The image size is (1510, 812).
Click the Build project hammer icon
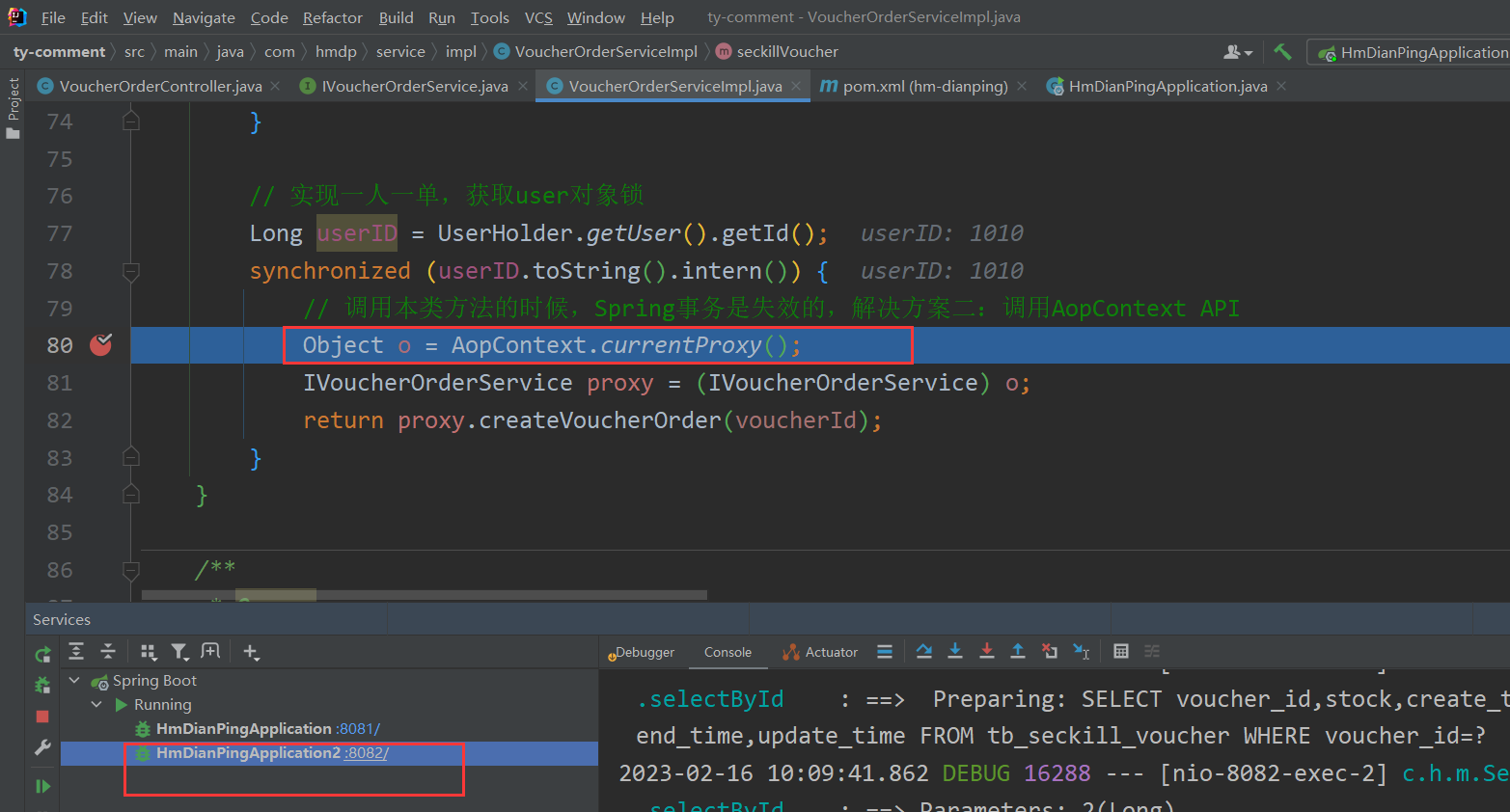click(x=1282, y=52)
